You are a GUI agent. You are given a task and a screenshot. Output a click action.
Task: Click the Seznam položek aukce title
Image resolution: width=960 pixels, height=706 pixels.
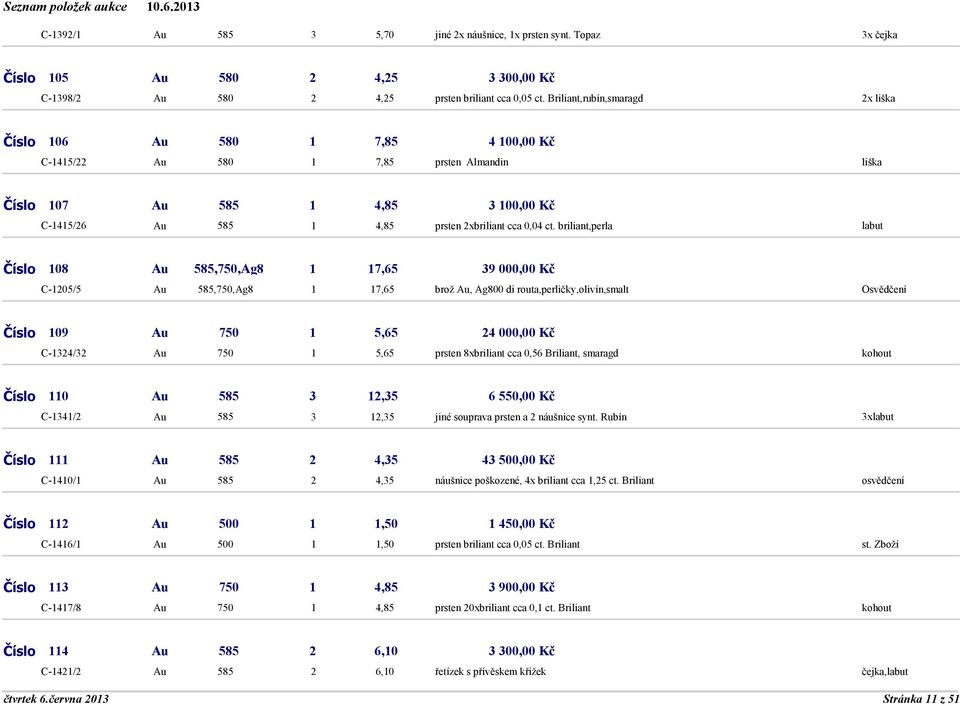point(65,7)
